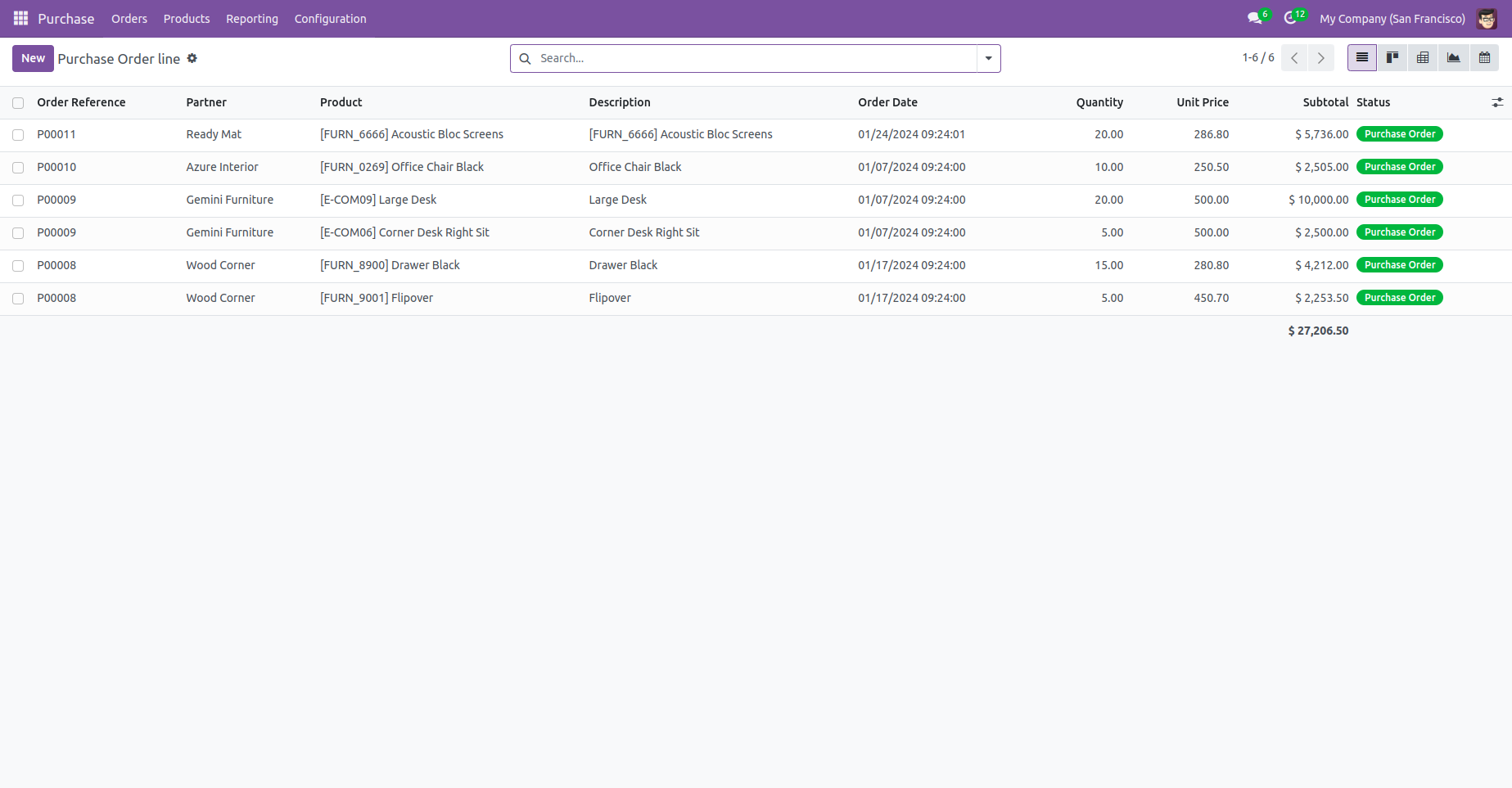Switch to Pivot table view
This screenshot has height=788, width=1512.
(1423, 58)
